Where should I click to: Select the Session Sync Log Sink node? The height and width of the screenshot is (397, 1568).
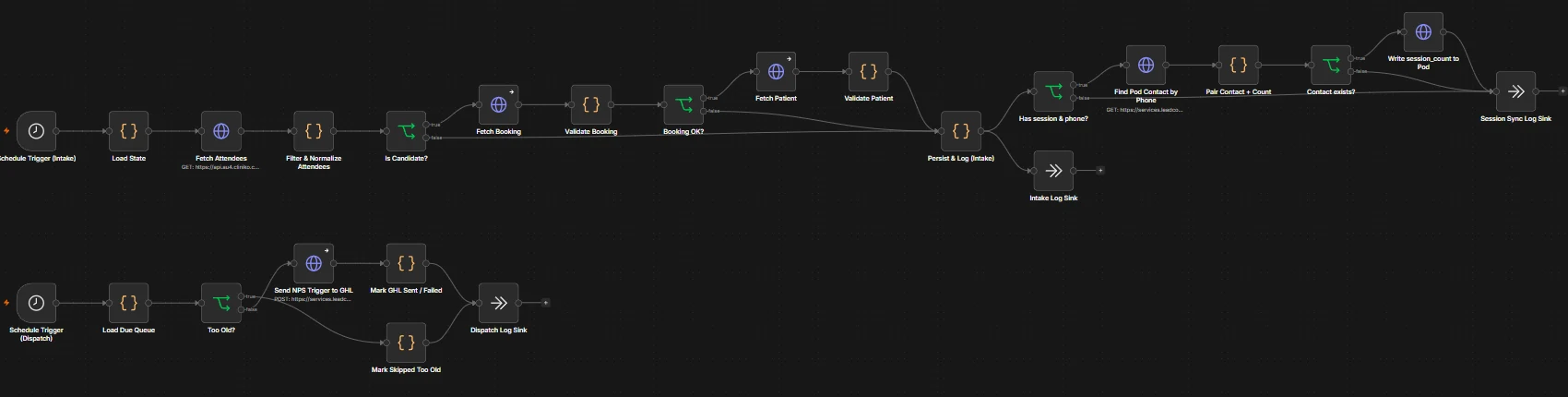pos(1515,92)
